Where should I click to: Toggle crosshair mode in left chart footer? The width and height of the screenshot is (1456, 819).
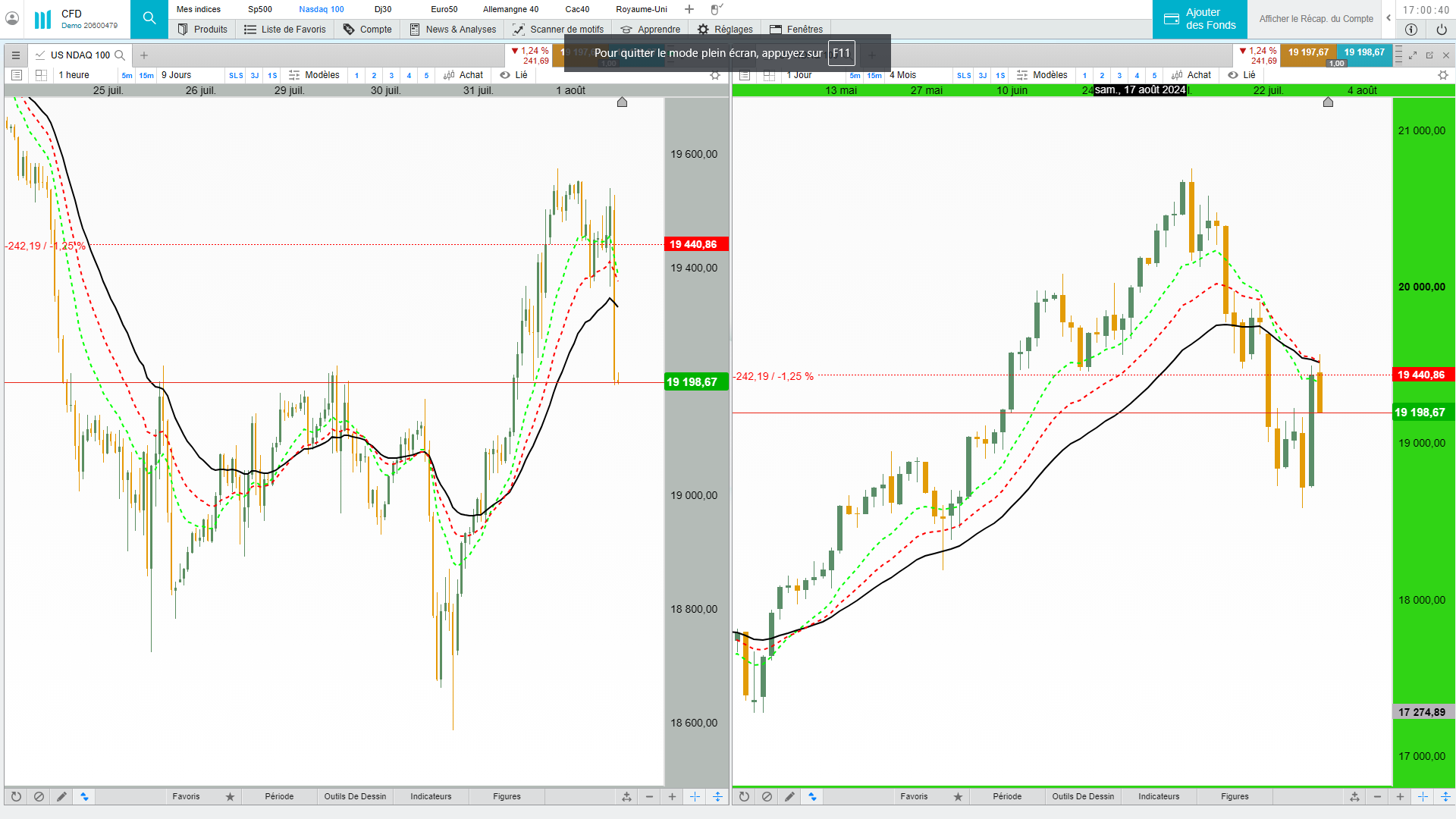click(695, 797)
